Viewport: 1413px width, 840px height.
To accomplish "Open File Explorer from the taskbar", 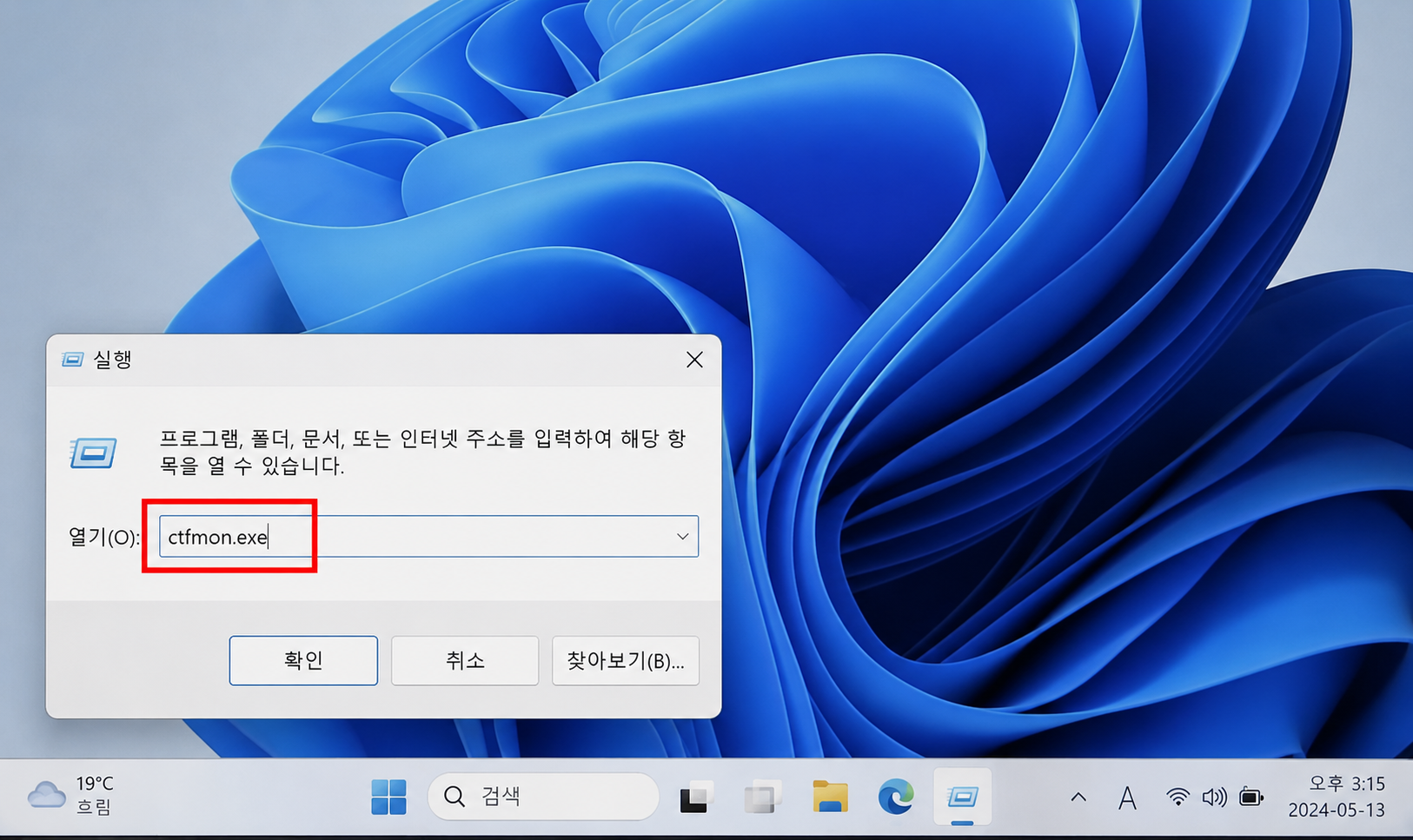I will pos(830,797).
